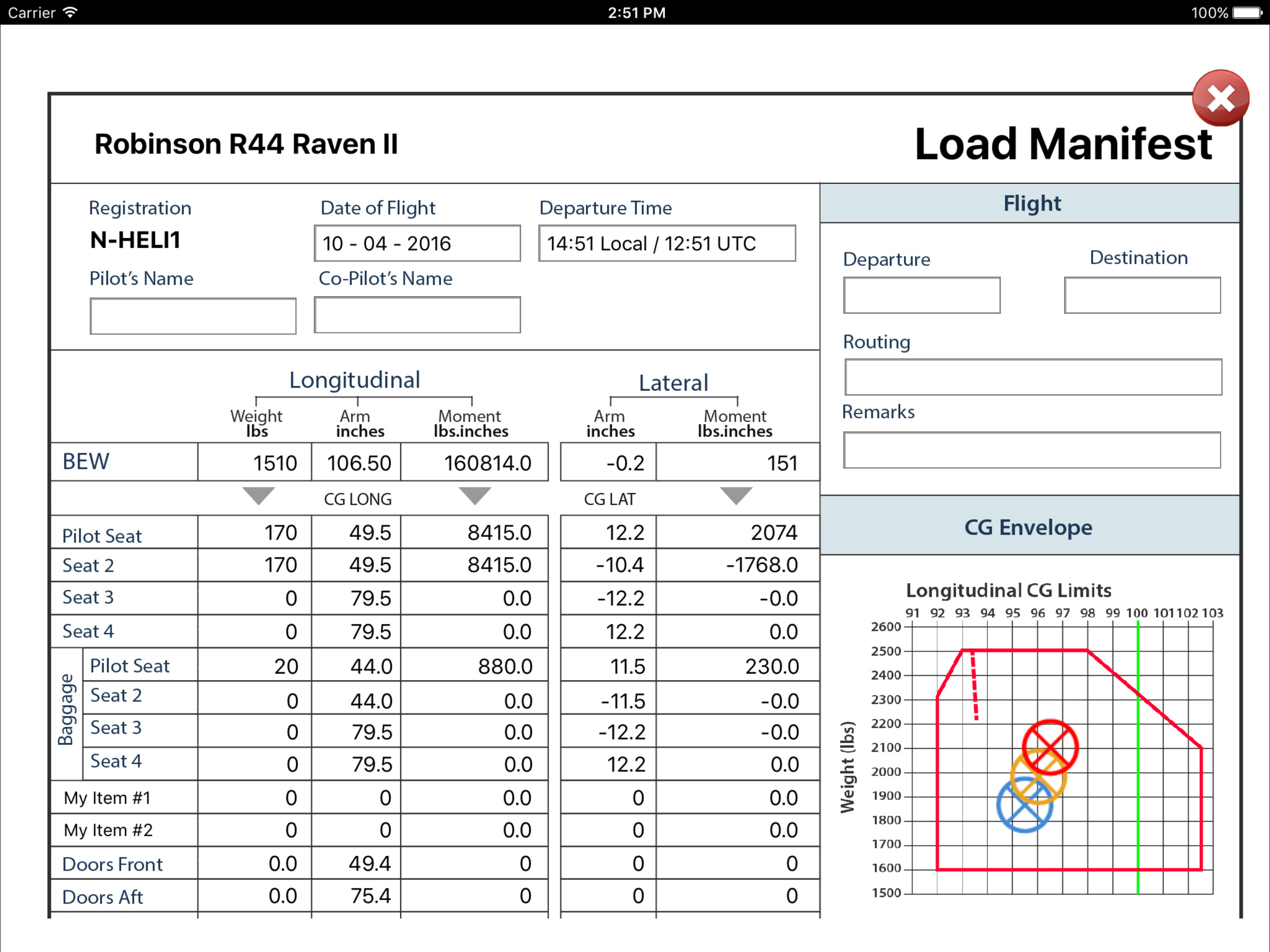
Task: Tap the My Item #1 label
Action: (107, 798)
